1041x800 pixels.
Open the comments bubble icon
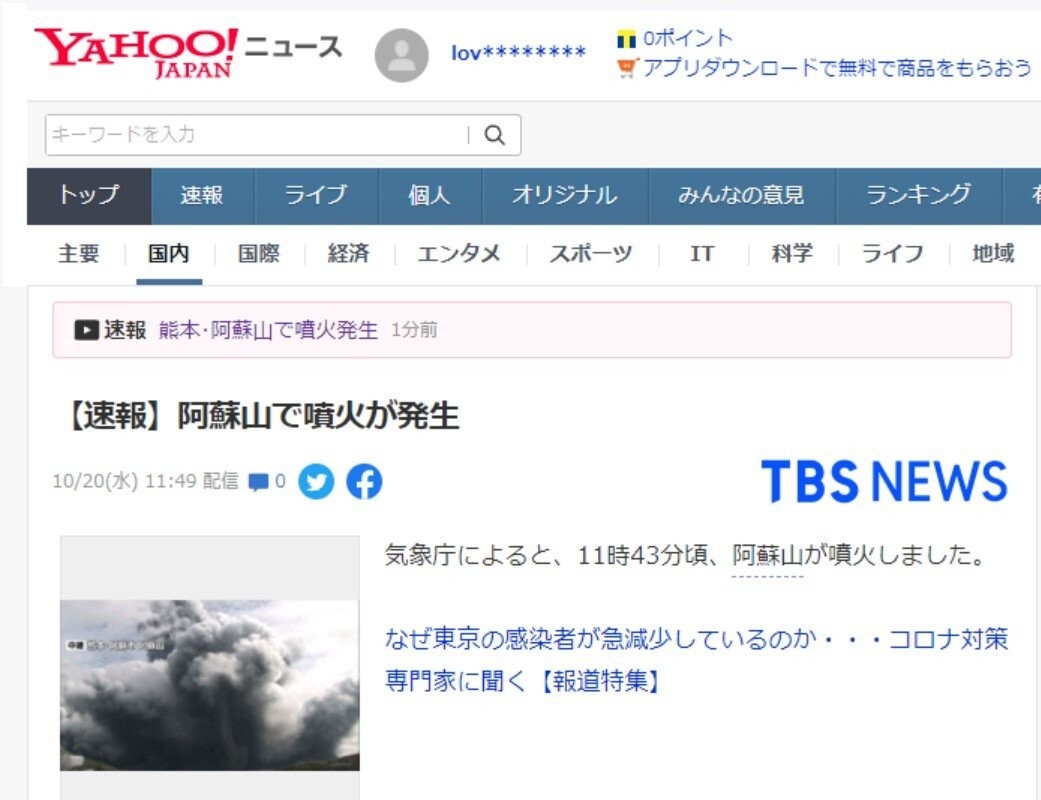pos(258,482)
